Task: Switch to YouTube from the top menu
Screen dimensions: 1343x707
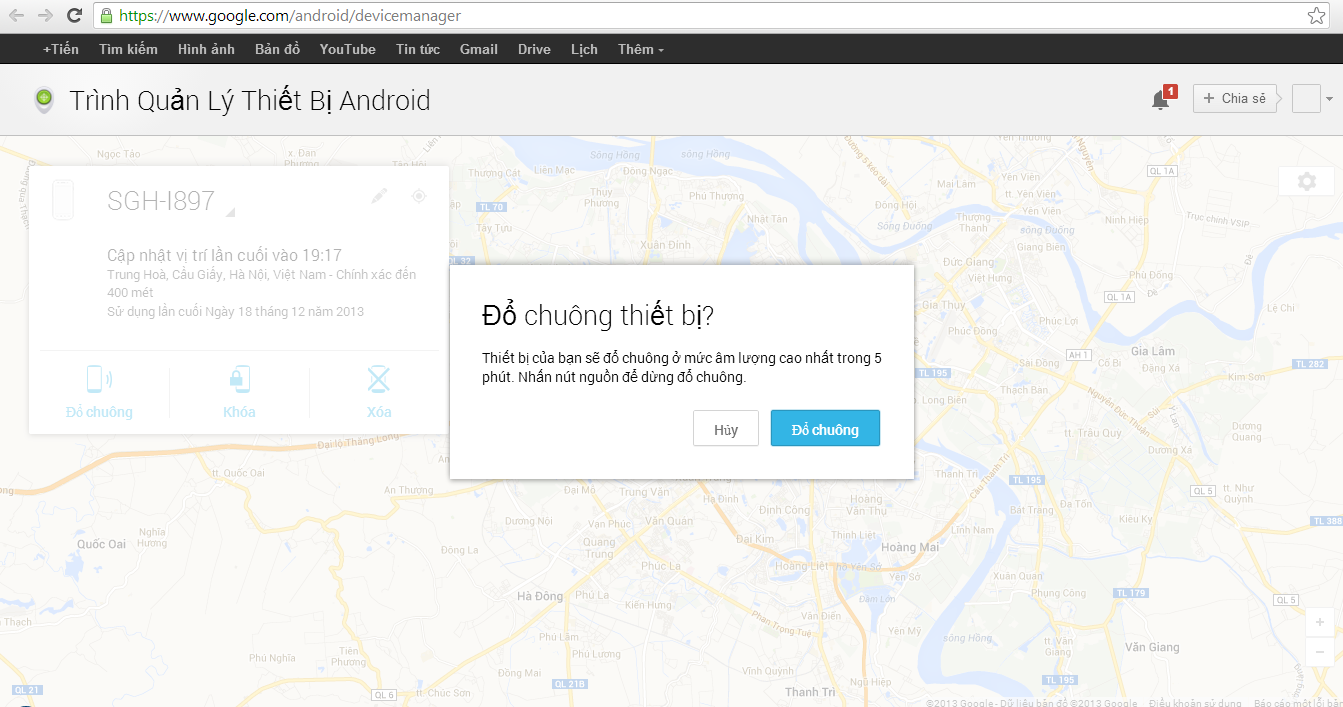Action: pyautogui.click(x=347, y=48)
